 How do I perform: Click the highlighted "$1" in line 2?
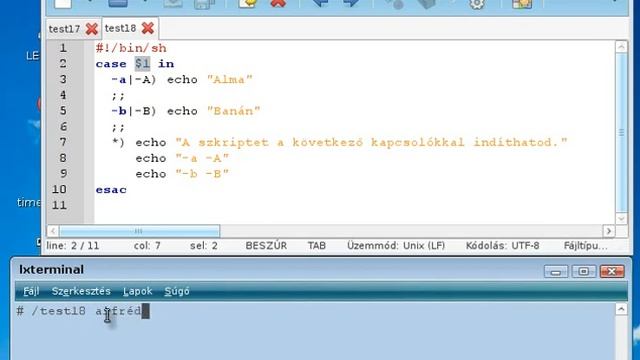(x=142, y=64)
